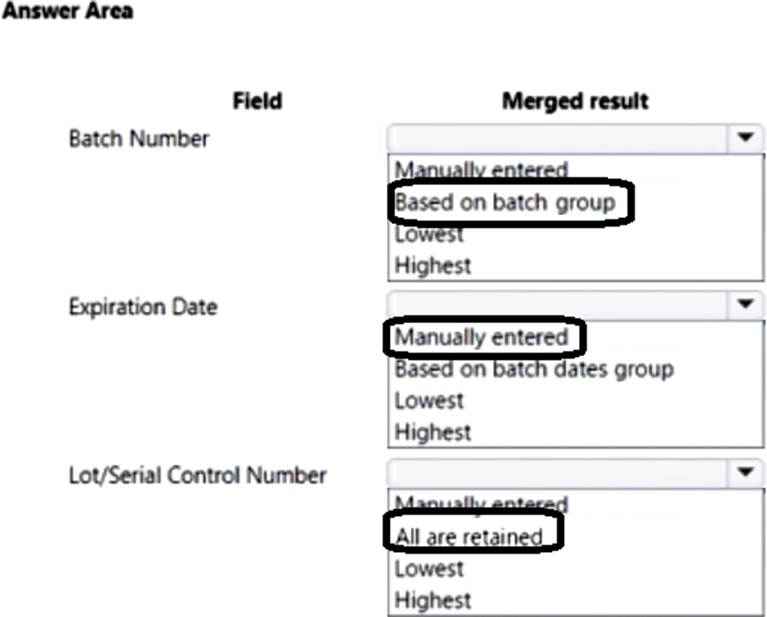Choose 'Lowest' under Lot/Serial Control Number
The image size is (767, 617).
[429, 569]
